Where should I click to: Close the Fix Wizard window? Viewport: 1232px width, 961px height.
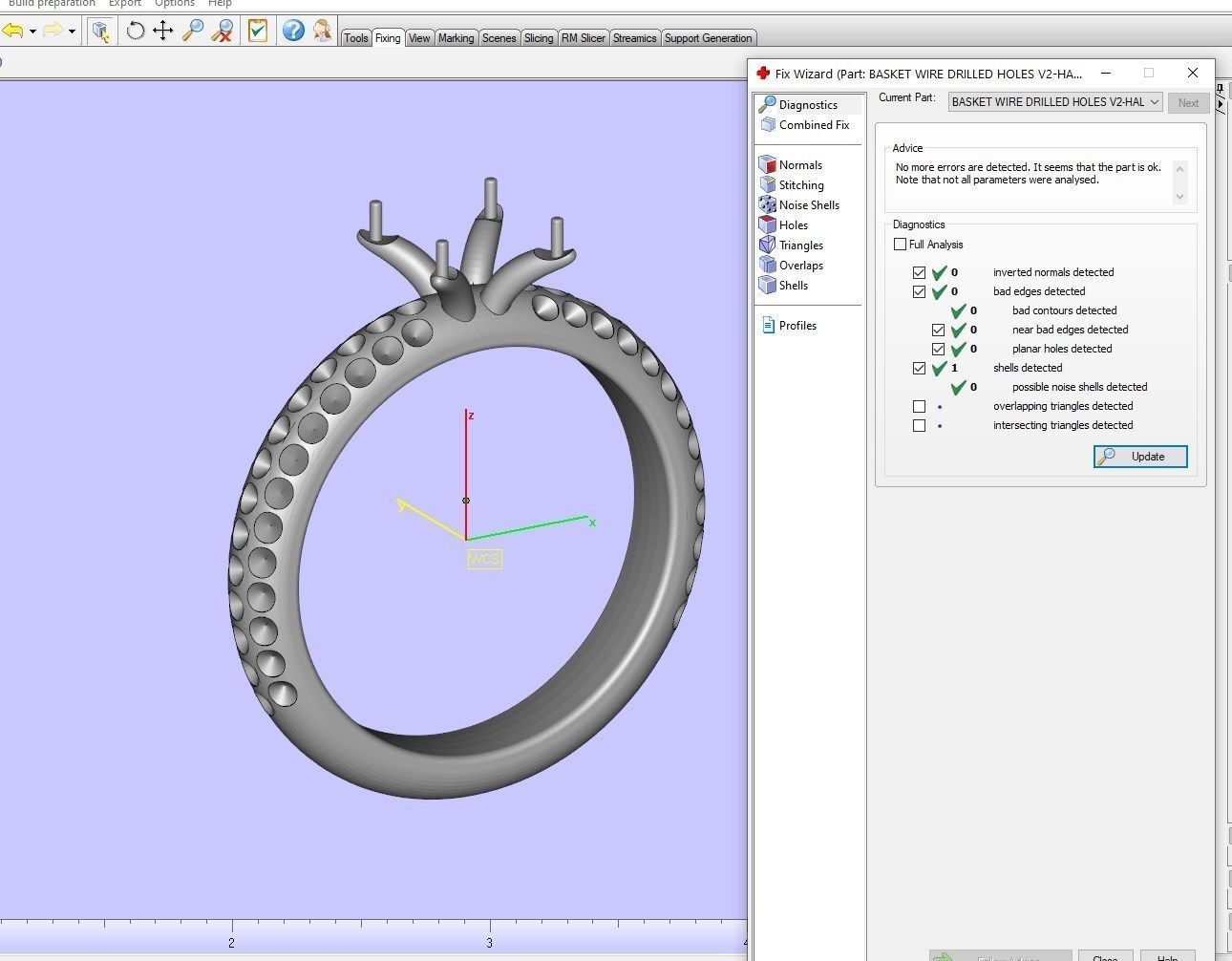[x=1192, y=73]
